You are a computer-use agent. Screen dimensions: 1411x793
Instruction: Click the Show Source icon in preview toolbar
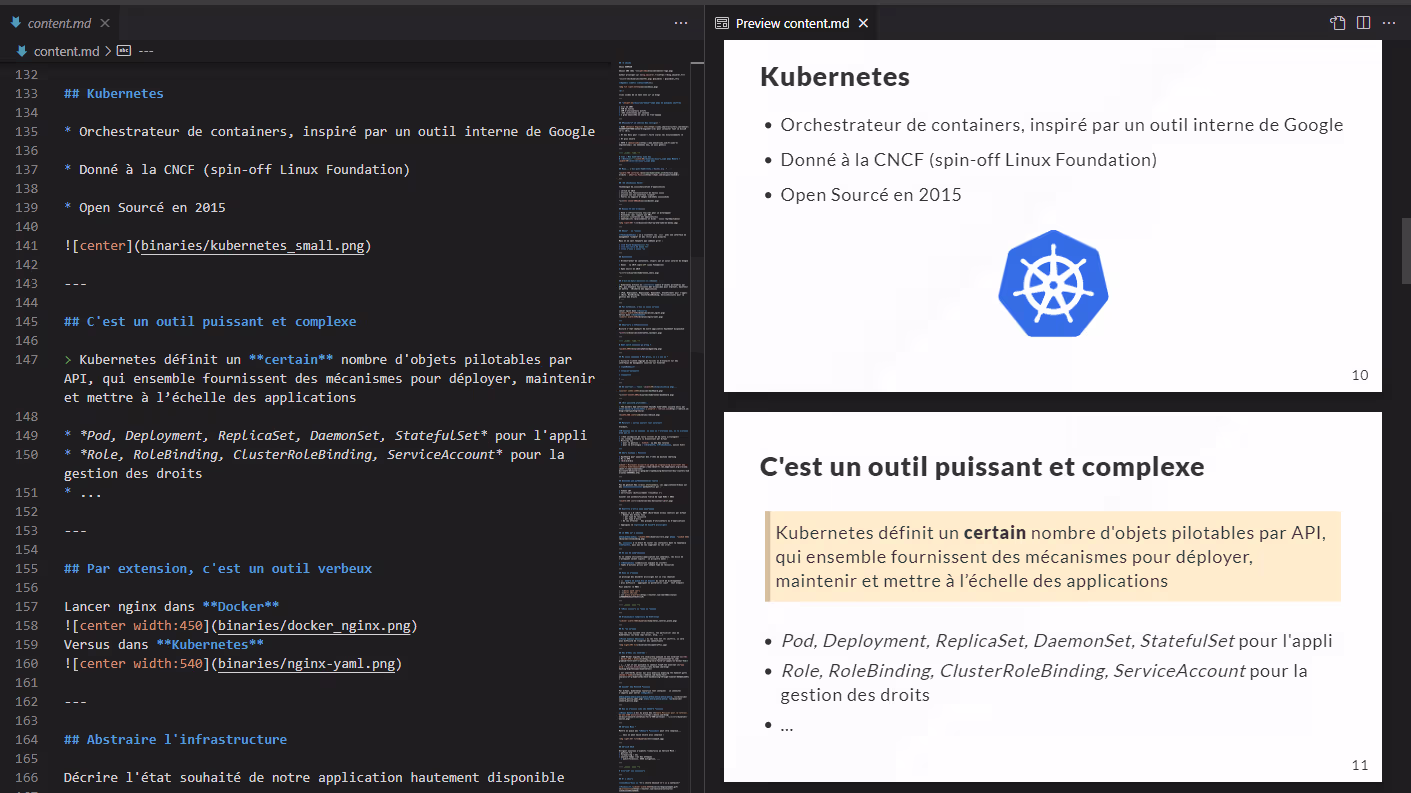point(1338,23)
